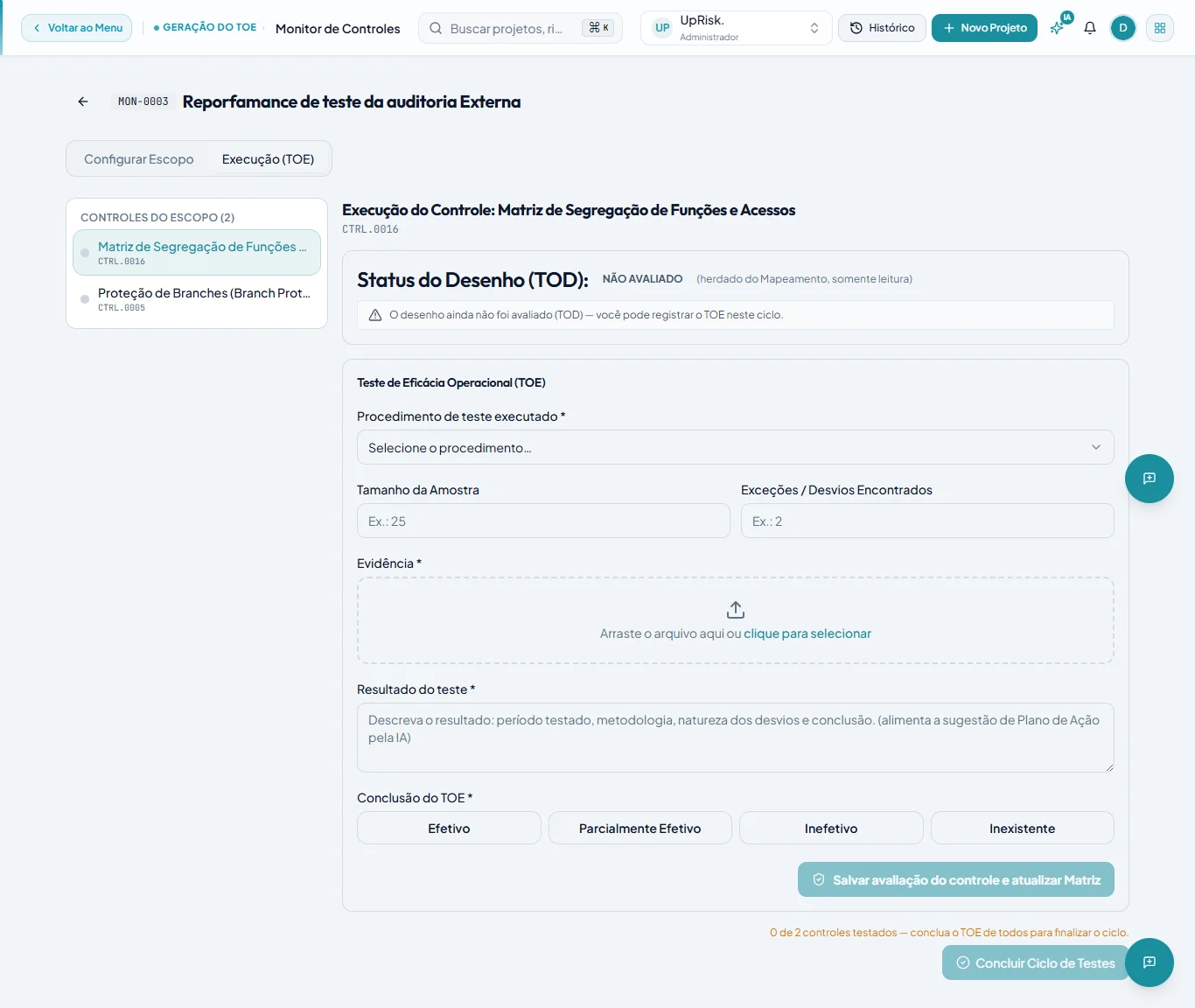
Task: Open the apps grid icon
Action: [x=1160, y=28]
